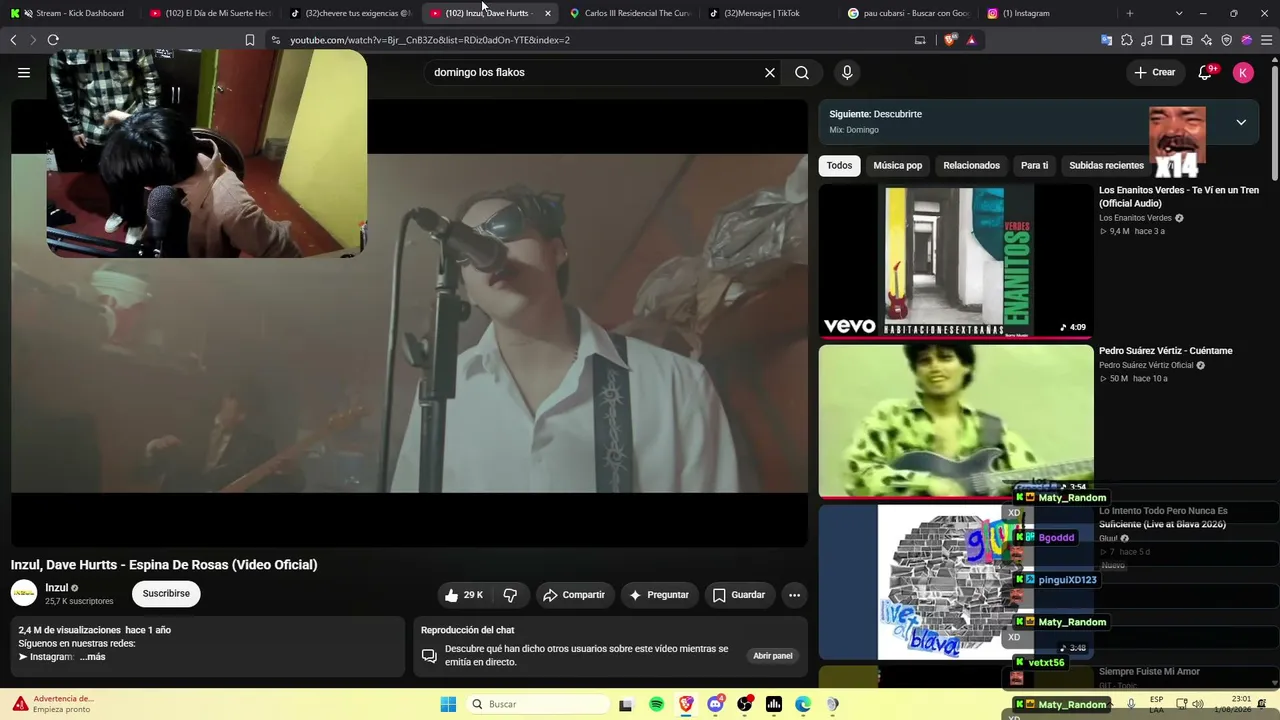Open Pedro Suárez Vértiz Cuéntame thumbnail
This screenshot has width=1280, height=720.
(x=956, y=421)
